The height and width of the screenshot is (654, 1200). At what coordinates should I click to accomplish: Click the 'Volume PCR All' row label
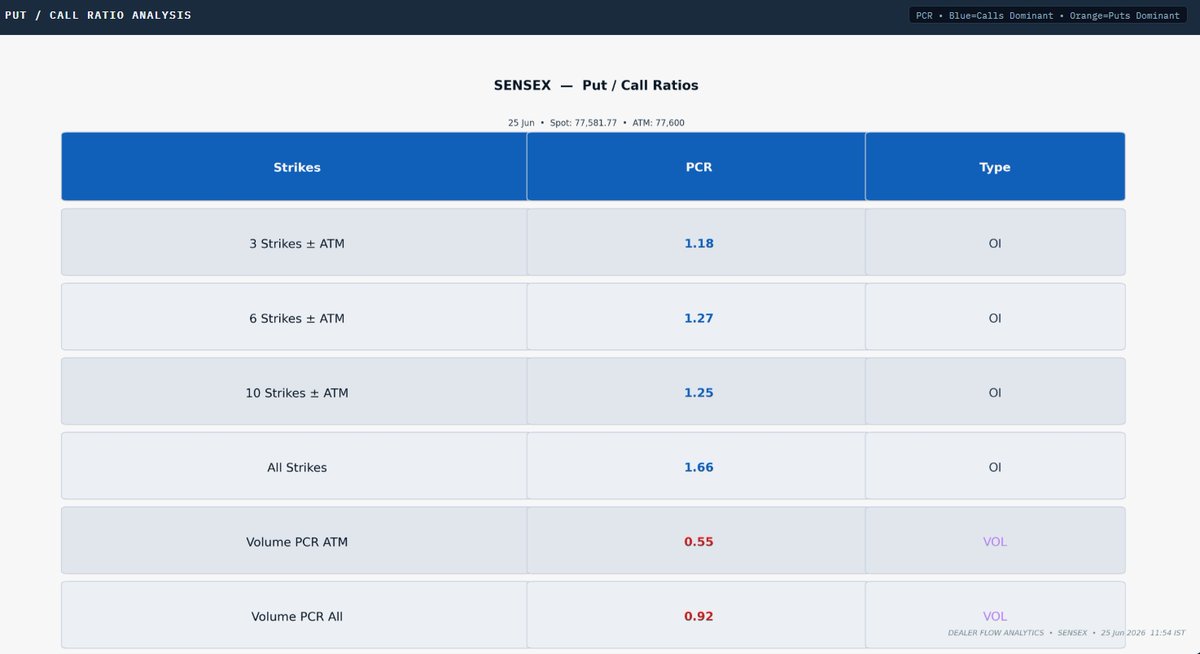point(297,617)
